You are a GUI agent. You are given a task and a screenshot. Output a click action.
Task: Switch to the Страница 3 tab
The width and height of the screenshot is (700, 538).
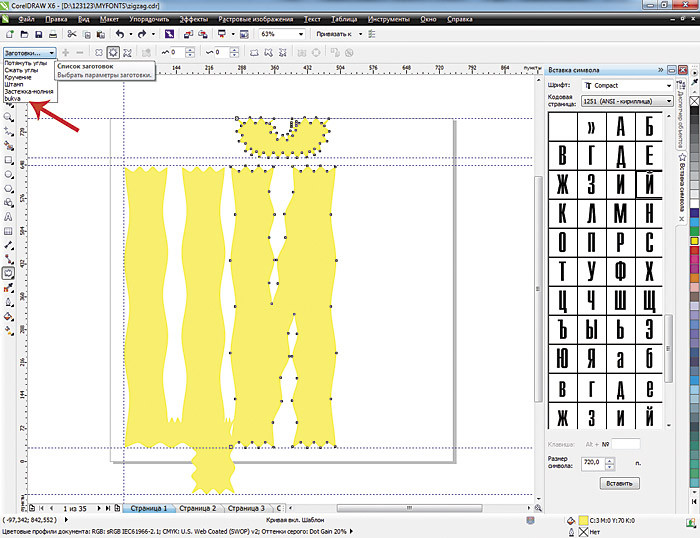[246, 508]
